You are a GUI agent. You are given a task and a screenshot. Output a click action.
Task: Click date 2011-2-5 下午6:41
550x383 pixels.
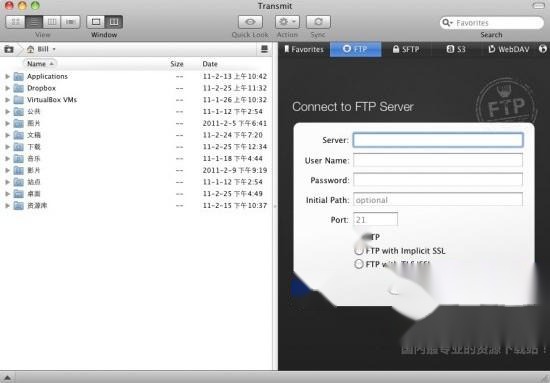235,123
